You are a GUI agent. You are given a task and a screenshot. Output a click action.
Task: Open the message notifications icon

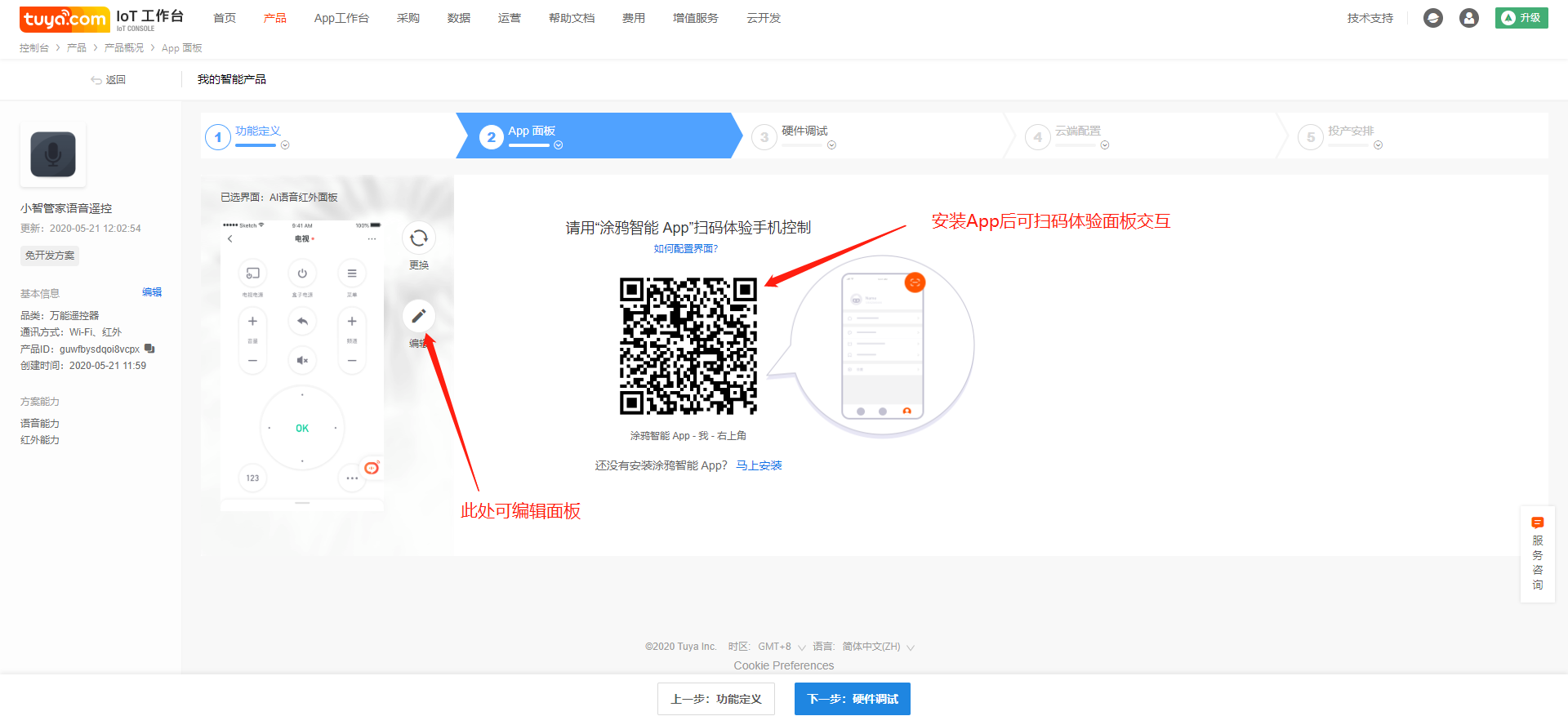pos(1432,18)
